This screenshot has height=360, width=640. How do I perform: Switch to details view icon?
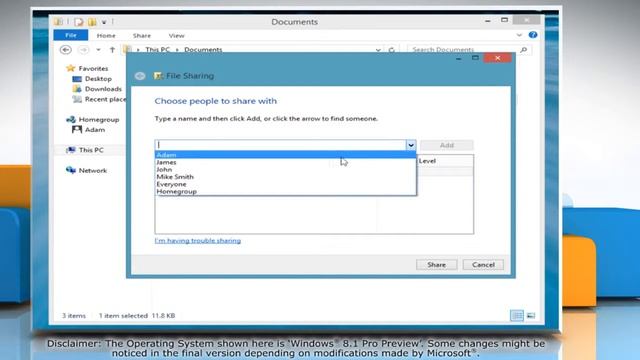[x=517, y=315]
